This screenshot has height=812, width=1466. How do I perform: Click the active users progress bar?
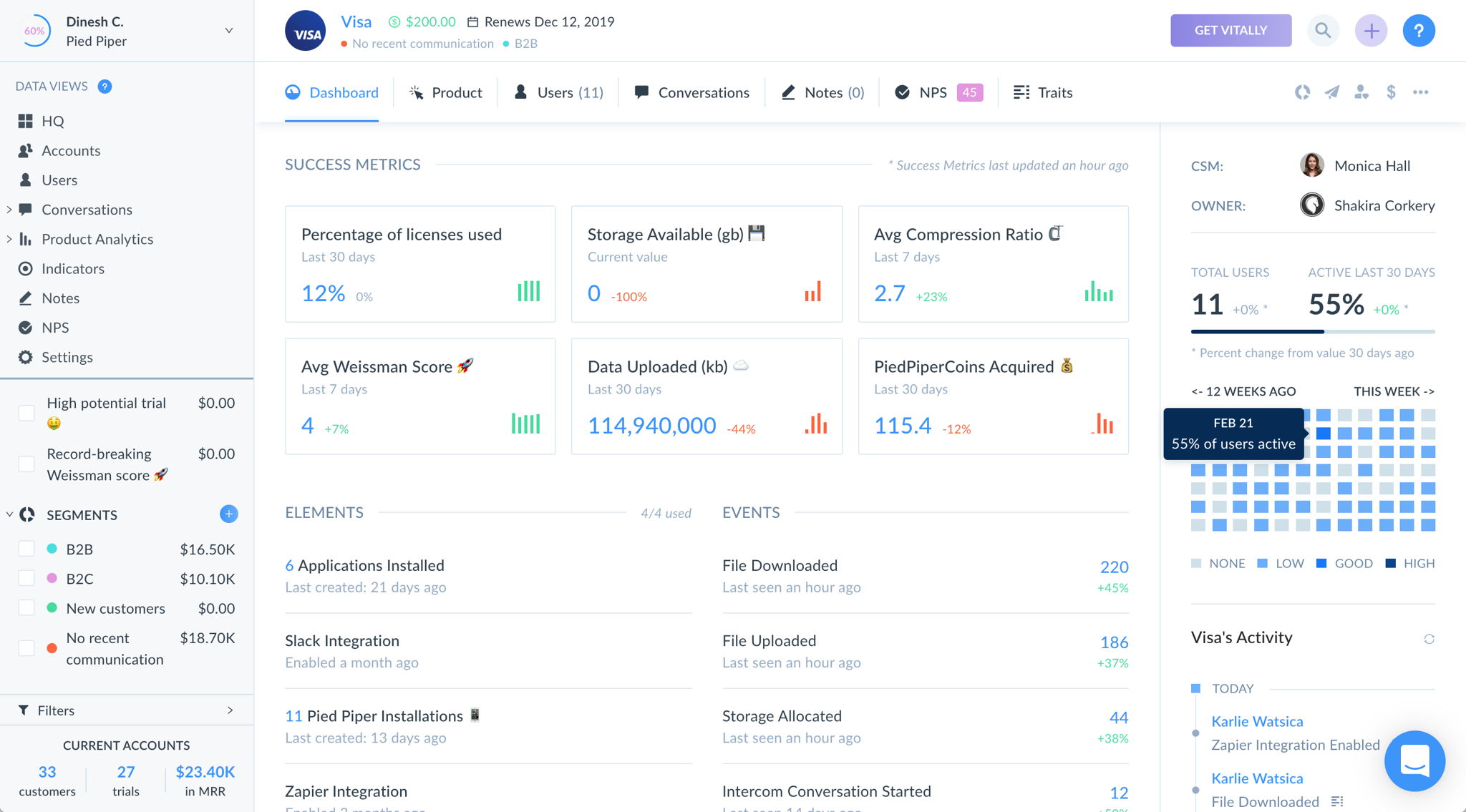click(1313, 331)
